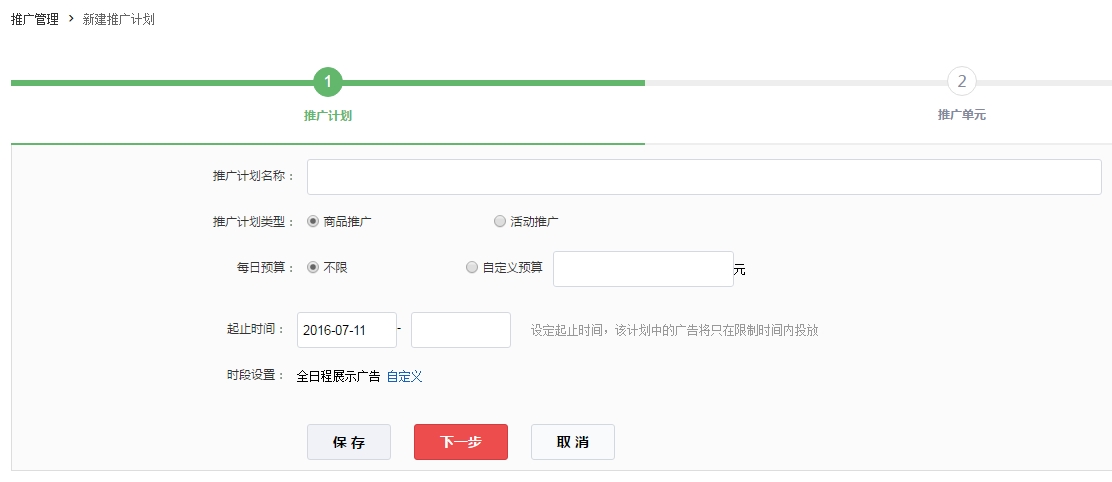Switch to the 推广计划 step label
Image resolution: width=1112 pixels, height=482 pixels.
pos(327,116)
